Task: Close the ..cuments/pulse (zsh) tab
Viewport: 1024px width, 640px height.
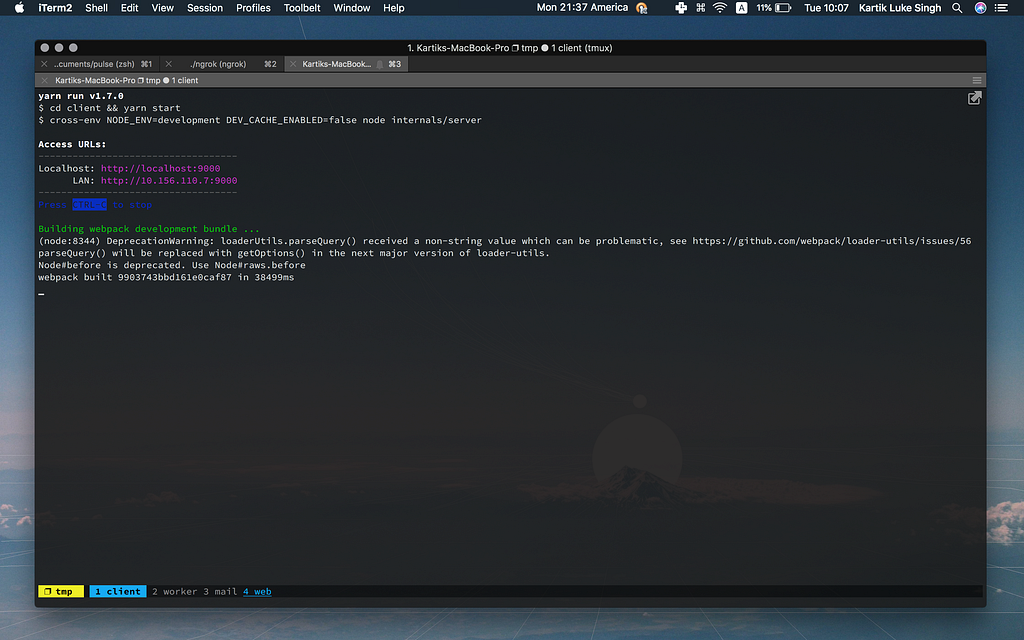Action: coord(44,64)
